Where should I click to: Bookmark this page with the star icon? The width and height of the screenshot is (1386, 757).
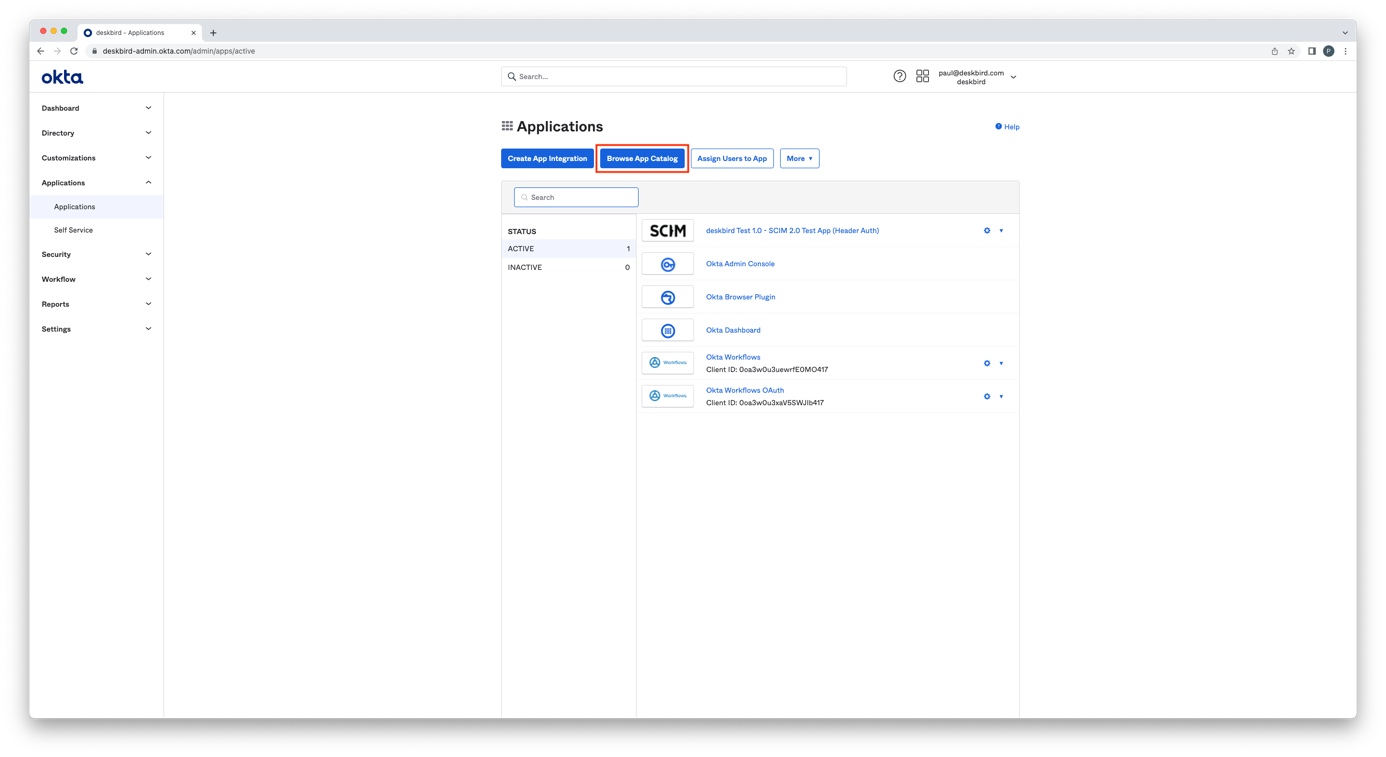(1291, 51)
